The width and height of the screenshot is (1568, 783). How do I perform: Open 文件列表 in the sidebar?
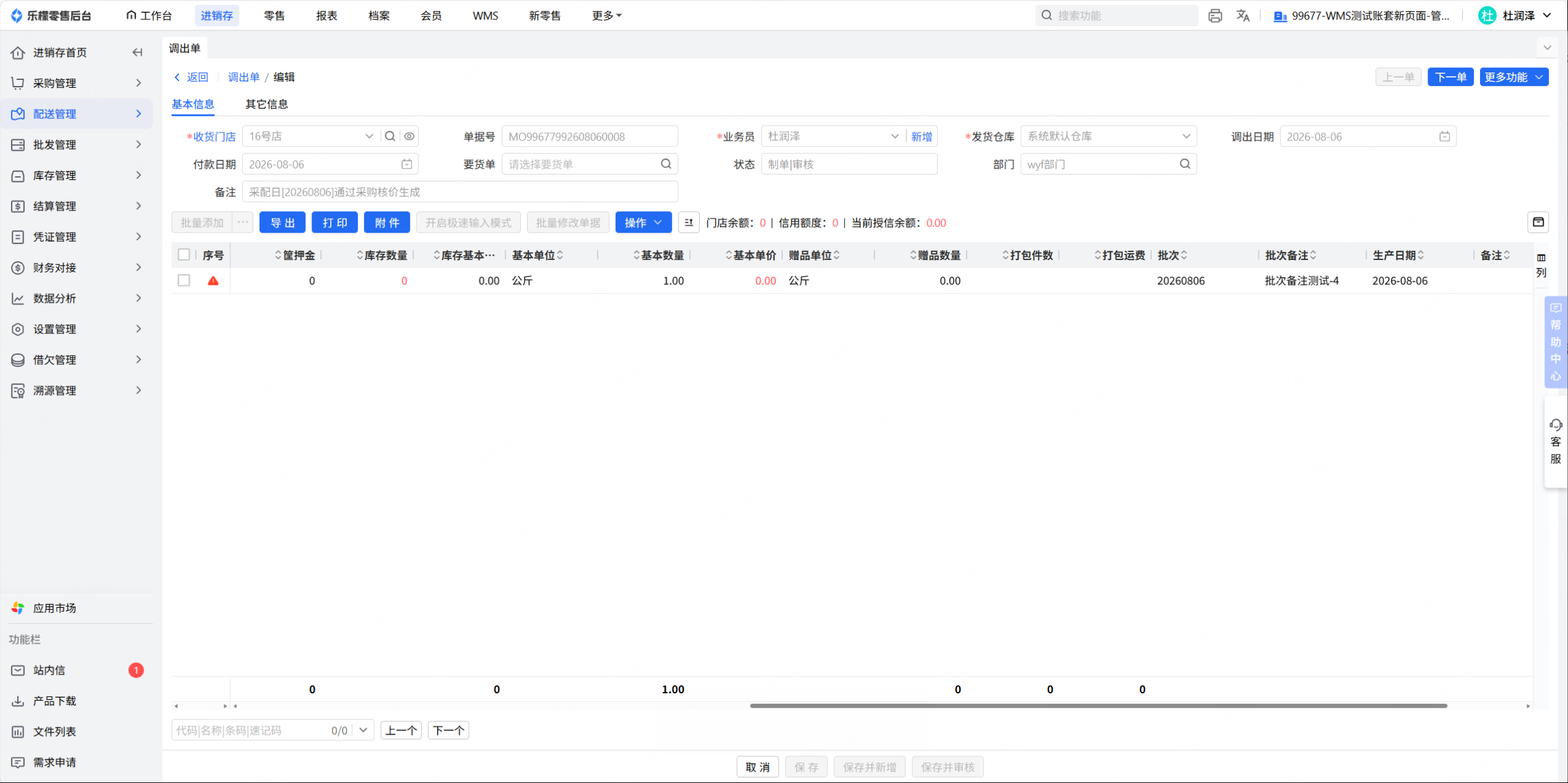click(54, 732)
